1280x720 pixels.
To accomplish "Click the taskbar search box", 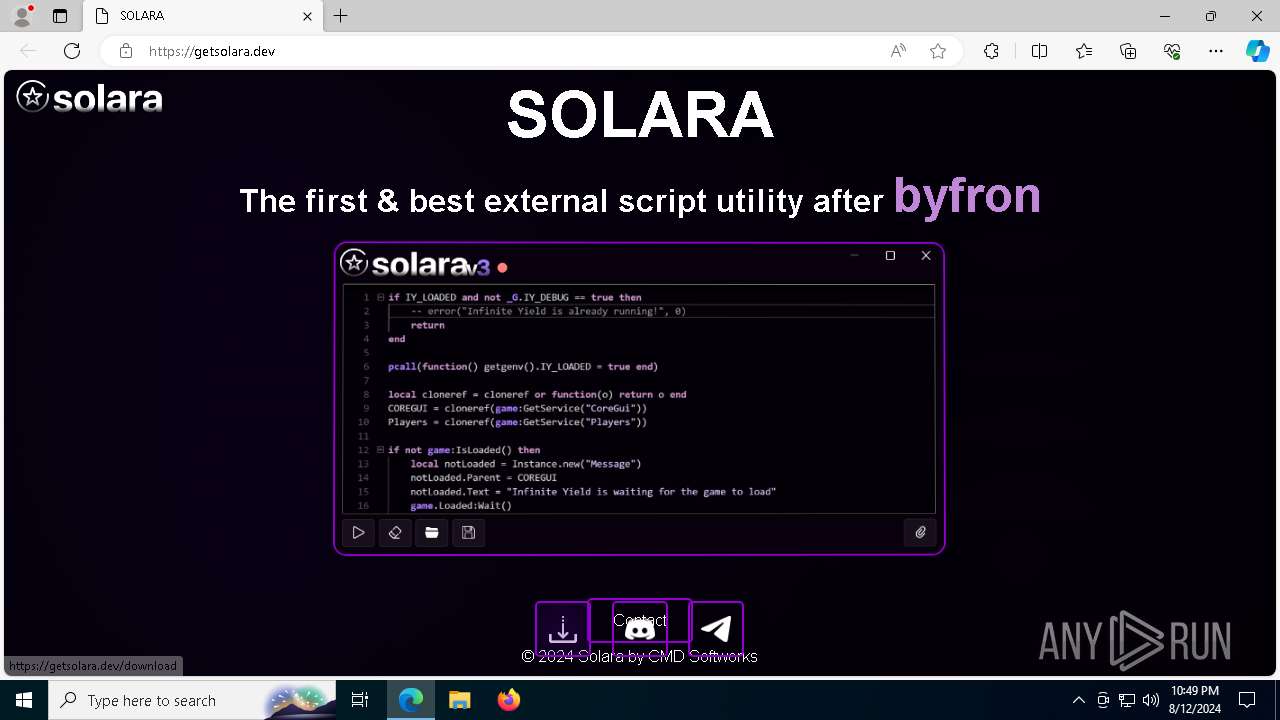I will point(192,700).
